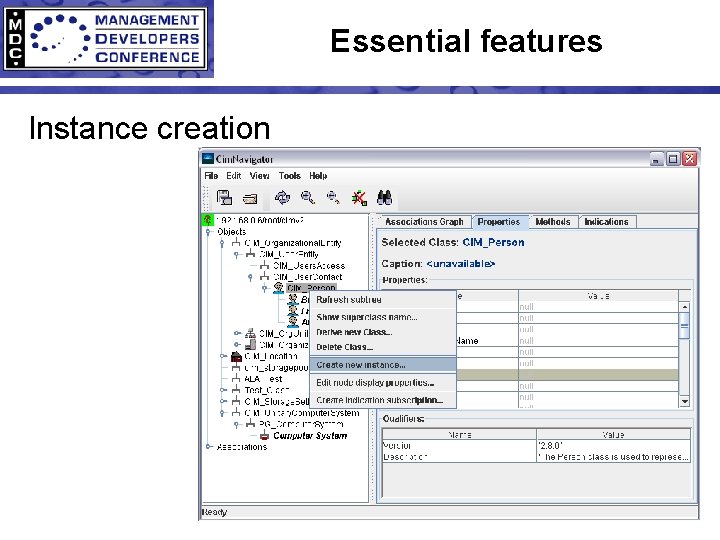Click the class icon beside ALA_Test
The width and height of the screenshot is (720, 540).
[236, 378]
